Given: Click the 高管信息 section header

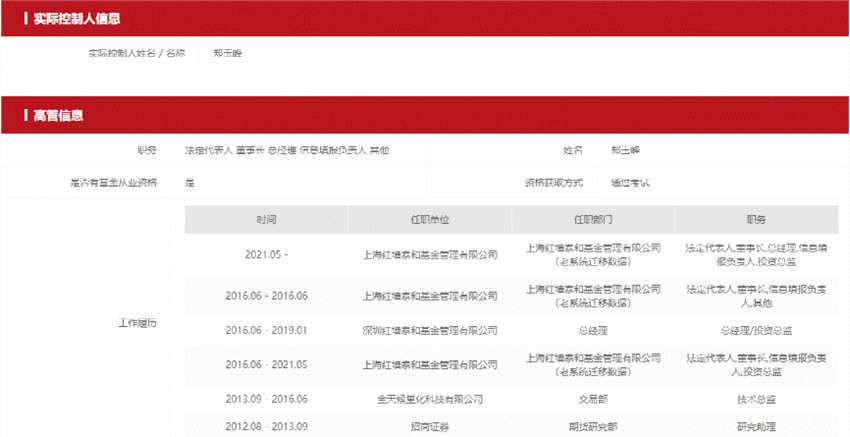Looking at the screenshot, I should (x=425, y=115).
